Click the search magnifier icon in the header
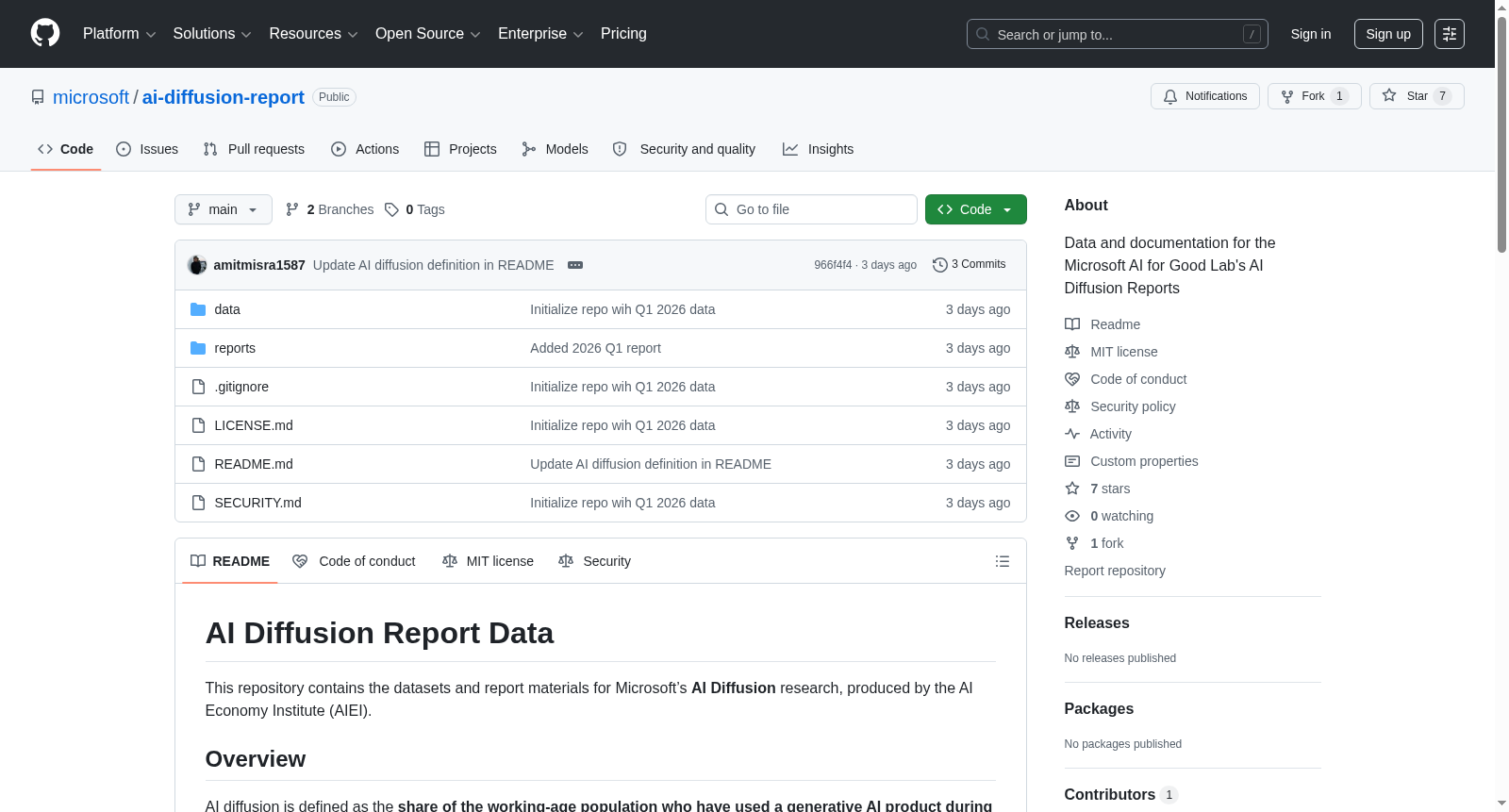The width and height of the screenshot is (1509, 812). pos(983,34)
